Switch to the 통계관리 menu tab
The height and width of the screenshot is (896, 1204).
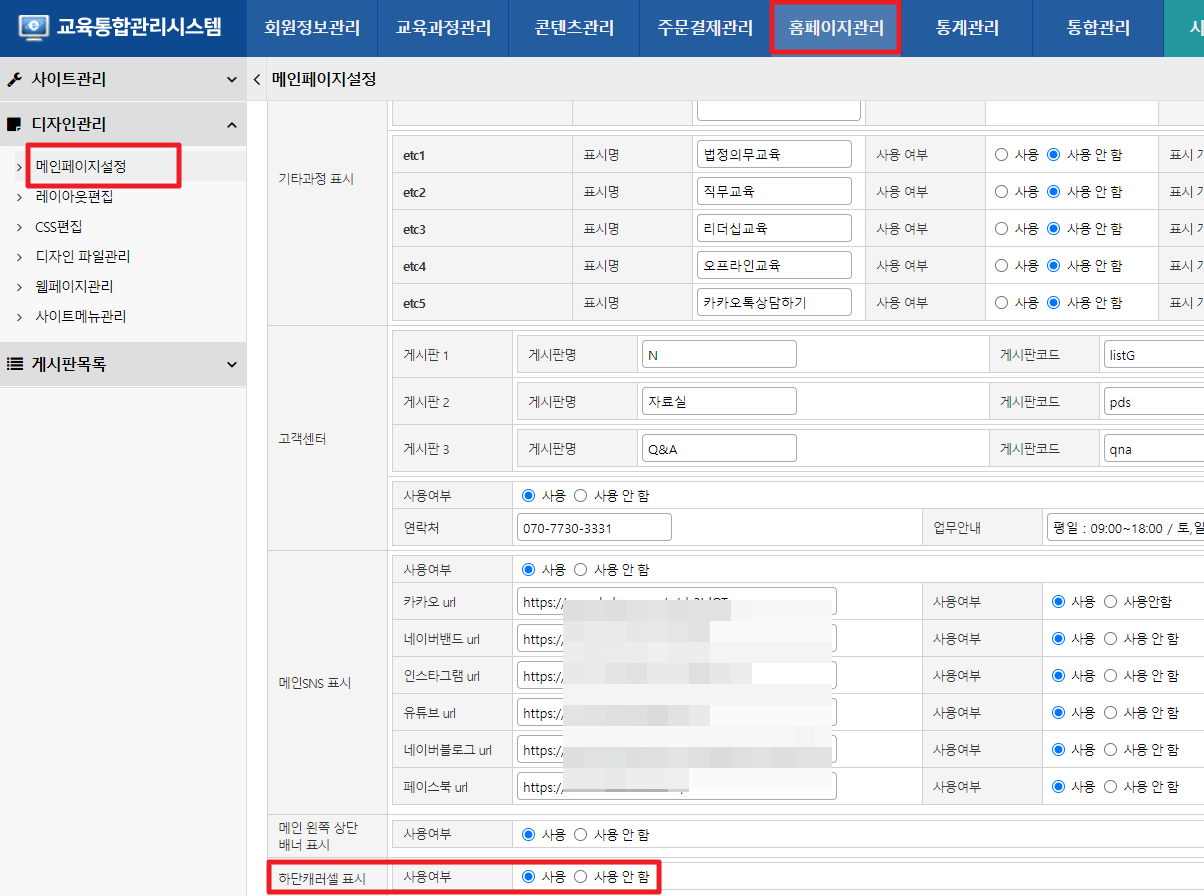coord(967,28)
